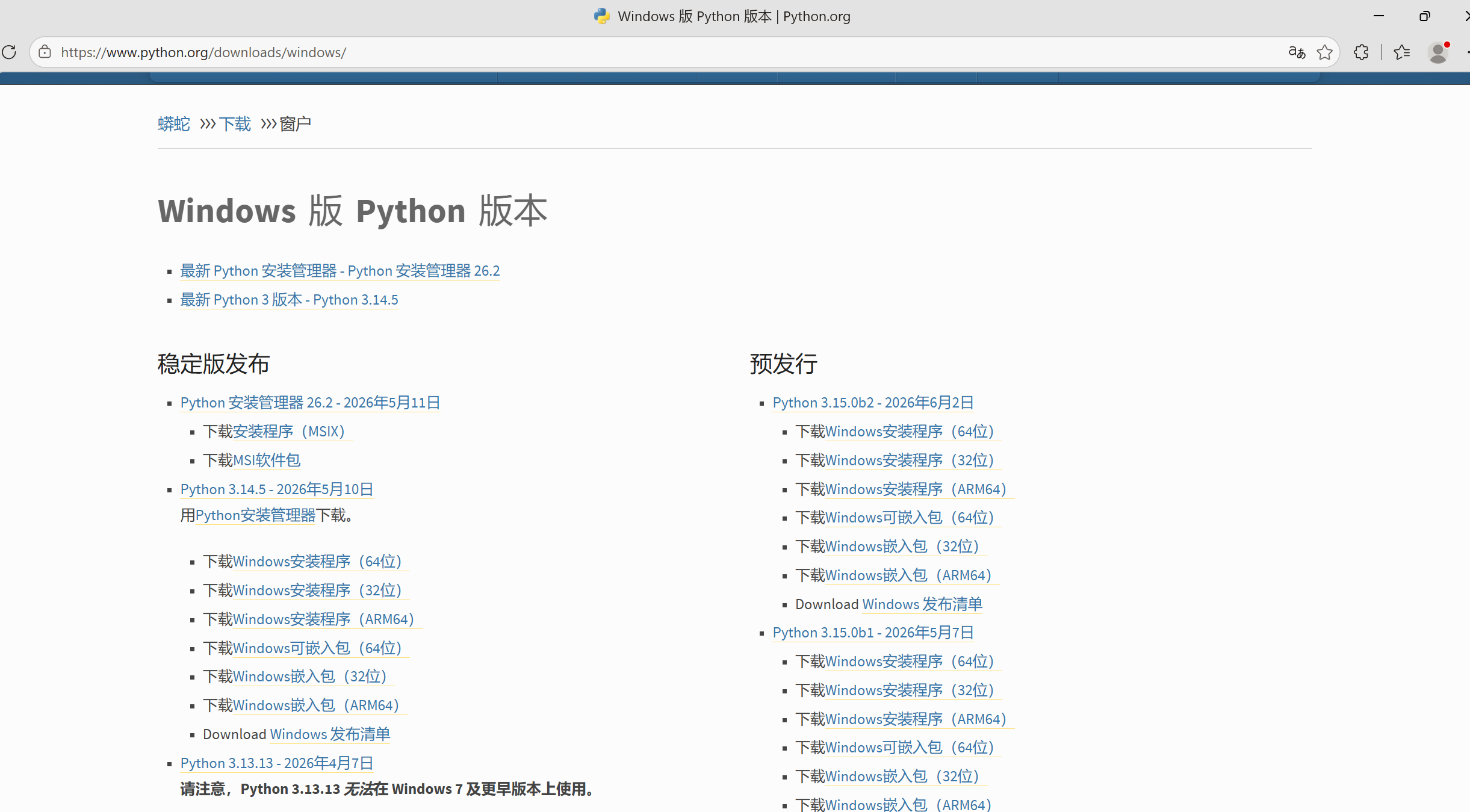Download 3.15.0b2 Windows可嵌入包 (64位)

(913, 518)
